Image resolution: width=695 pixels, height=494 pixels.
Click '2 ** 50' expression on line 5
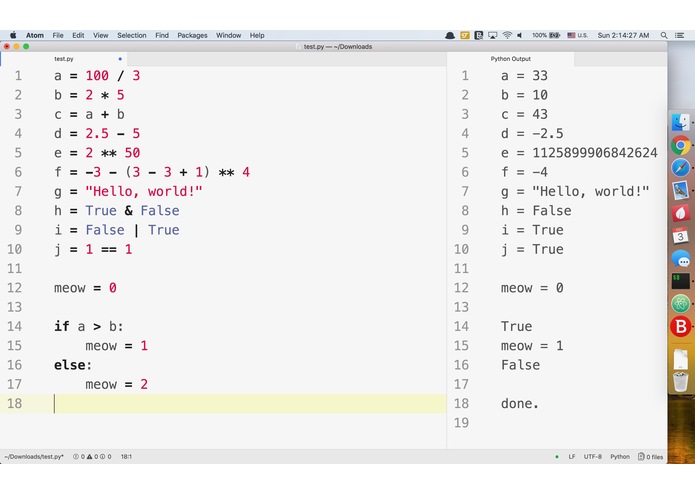[x=113, y=153]
